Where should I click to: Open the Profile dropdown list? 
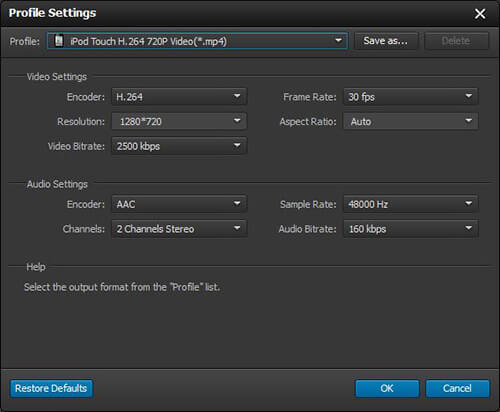point(197,41)
